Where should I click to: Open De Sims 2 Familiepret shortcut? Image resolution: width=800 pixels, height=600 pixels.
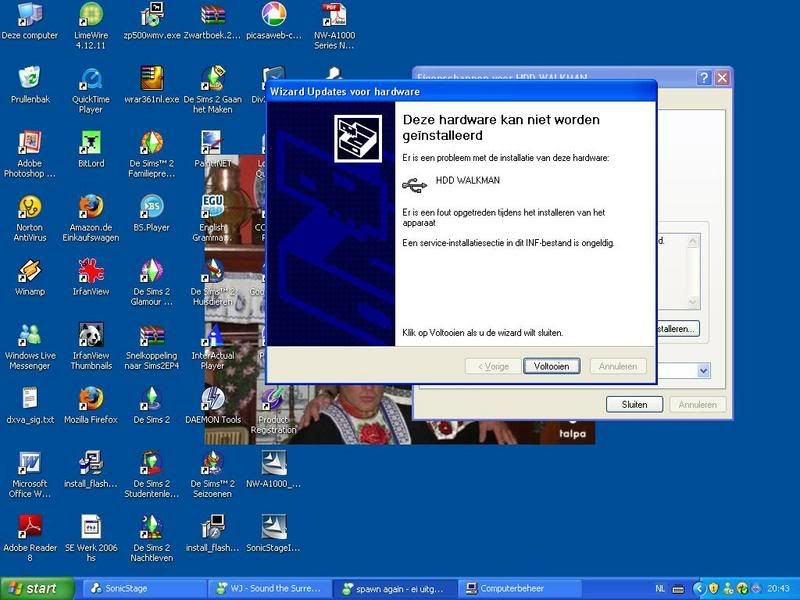click(x=152, y=154)
